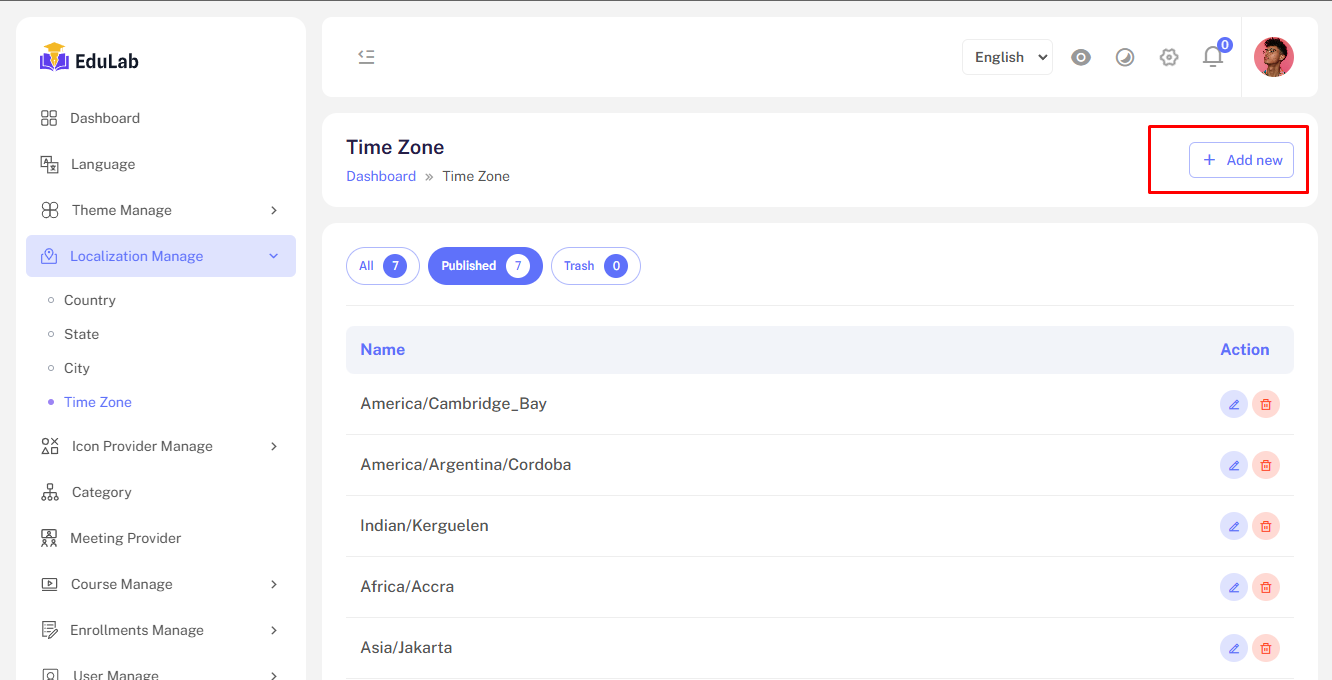Image resolution: width=1332 pixels, height=680 pixels.
Task: Collapse the sidebar with menu icon
Action: [x=366, y=57]
